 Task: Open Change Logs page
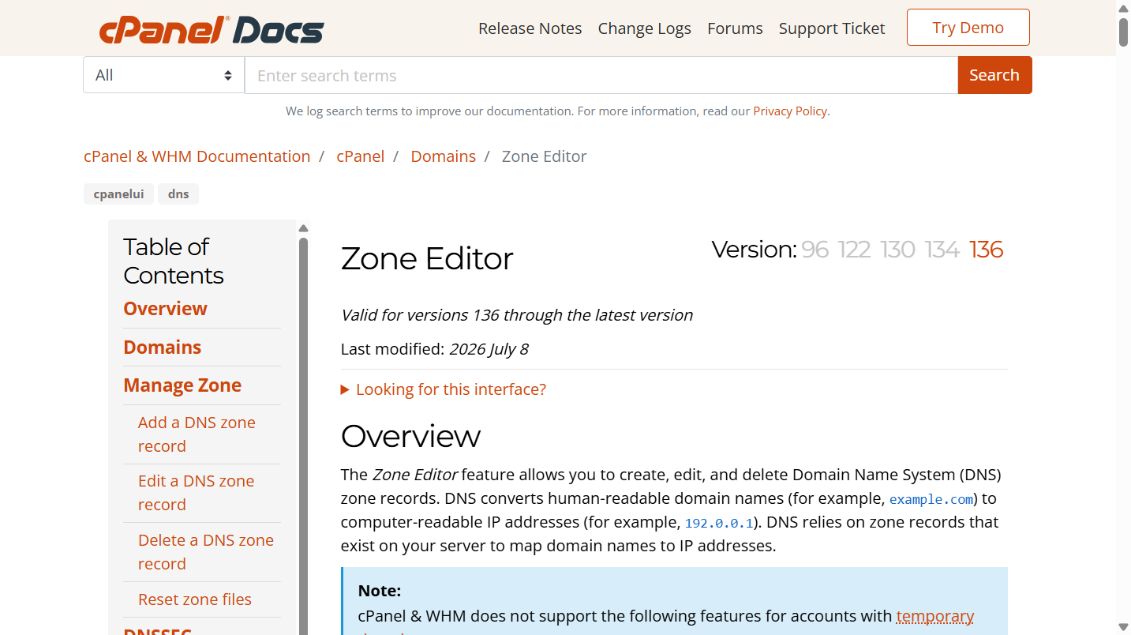click(x=644, y=28)
